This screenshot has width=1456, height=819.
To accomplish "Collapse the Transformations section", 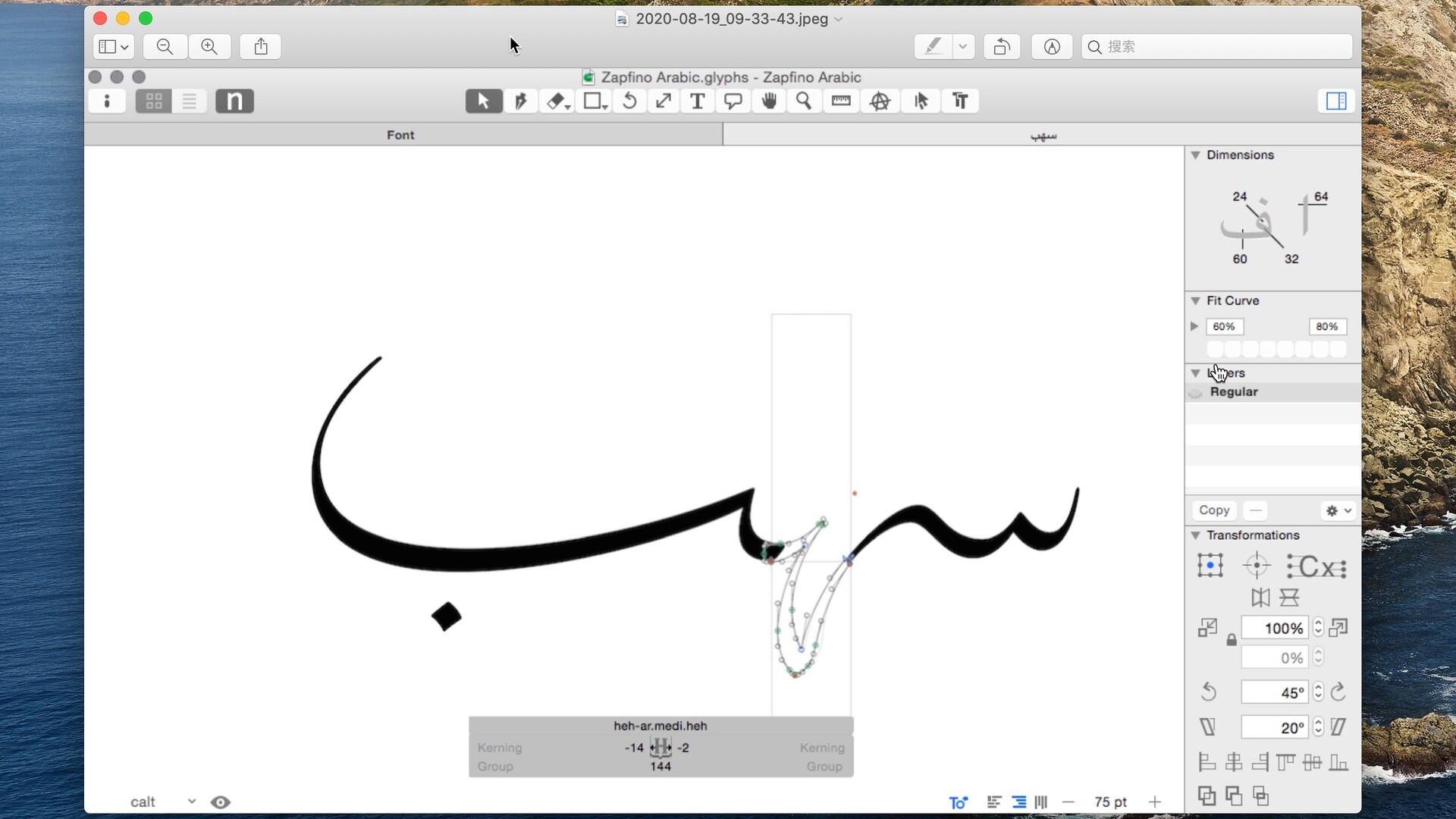I will coord(1196,535).
